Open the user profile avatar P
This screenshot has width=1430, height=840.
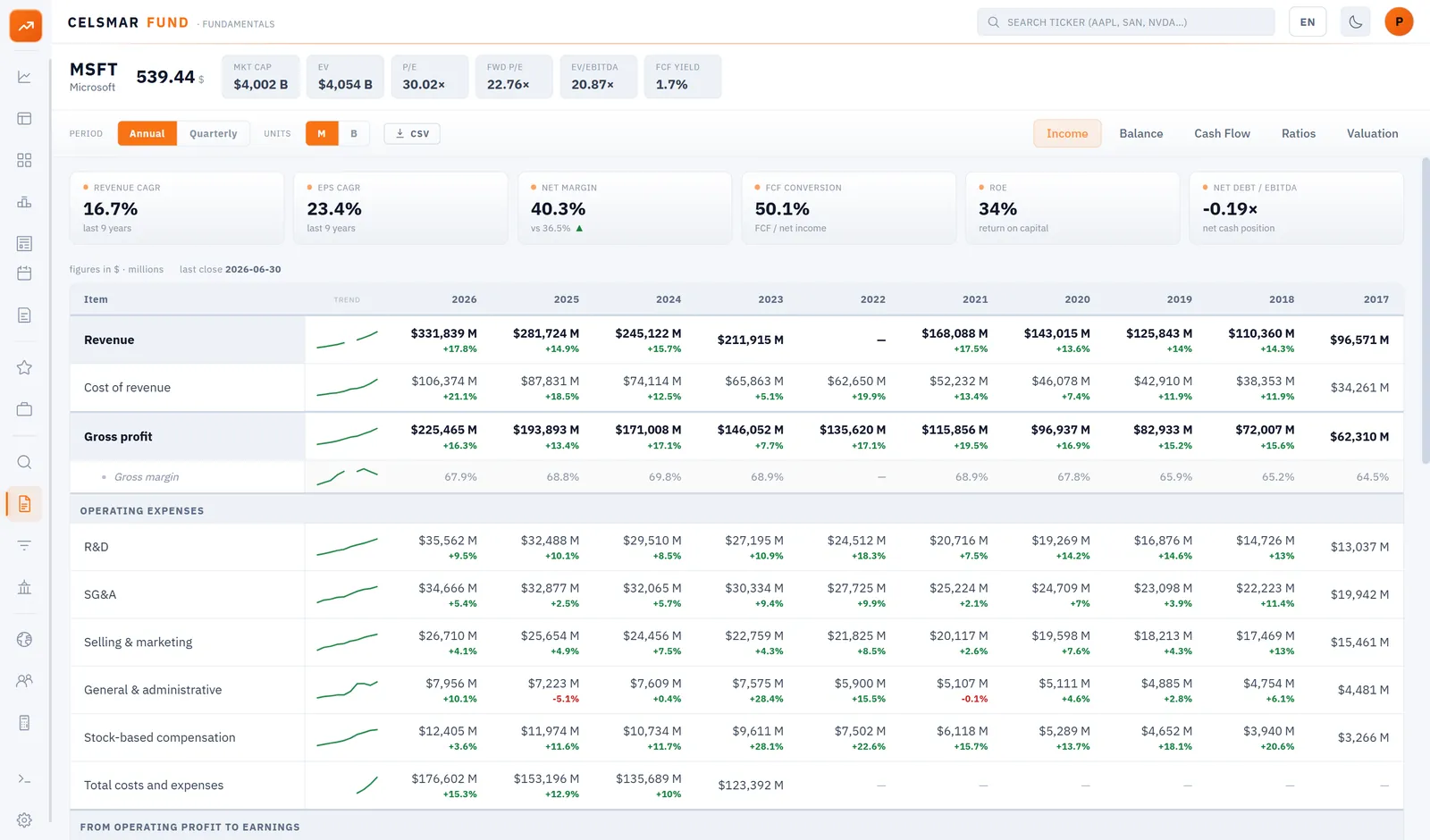tap(1399, 22)
